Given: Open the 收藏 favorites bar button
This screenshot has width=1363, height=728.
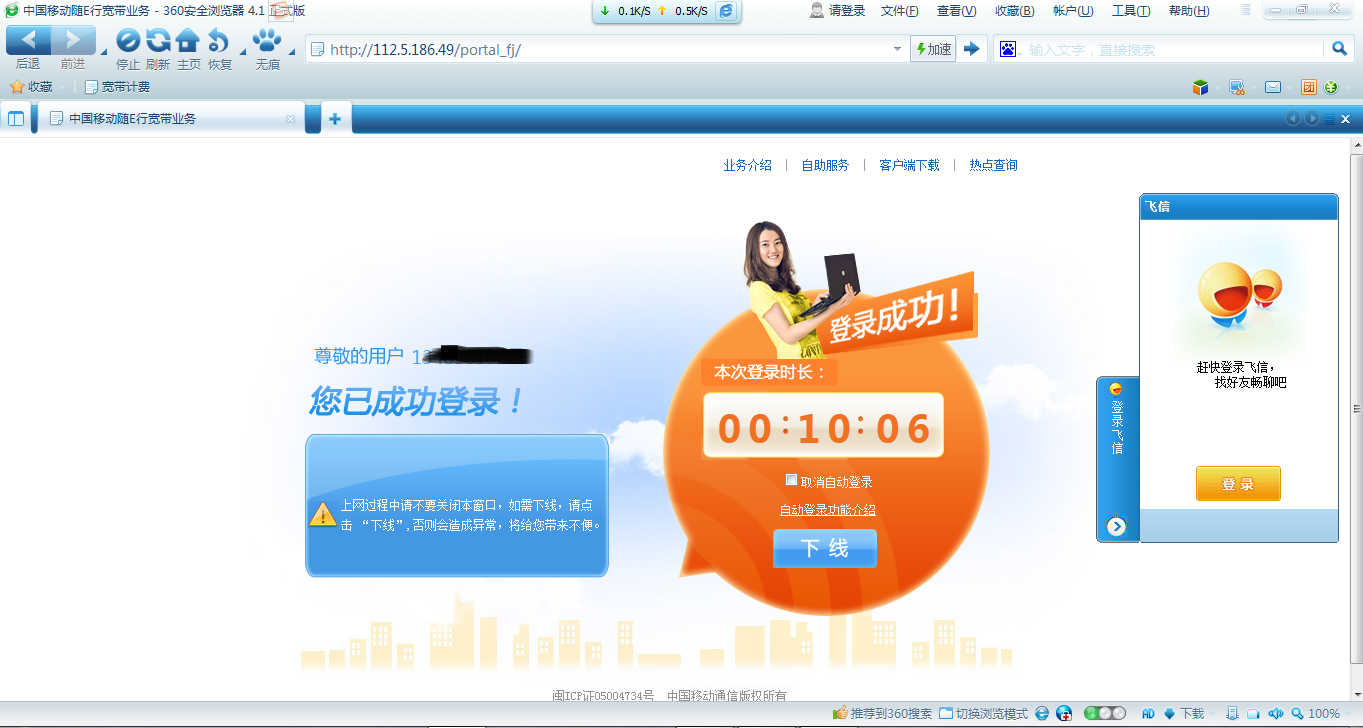Looking at the screenshot, I should (31, 87).
